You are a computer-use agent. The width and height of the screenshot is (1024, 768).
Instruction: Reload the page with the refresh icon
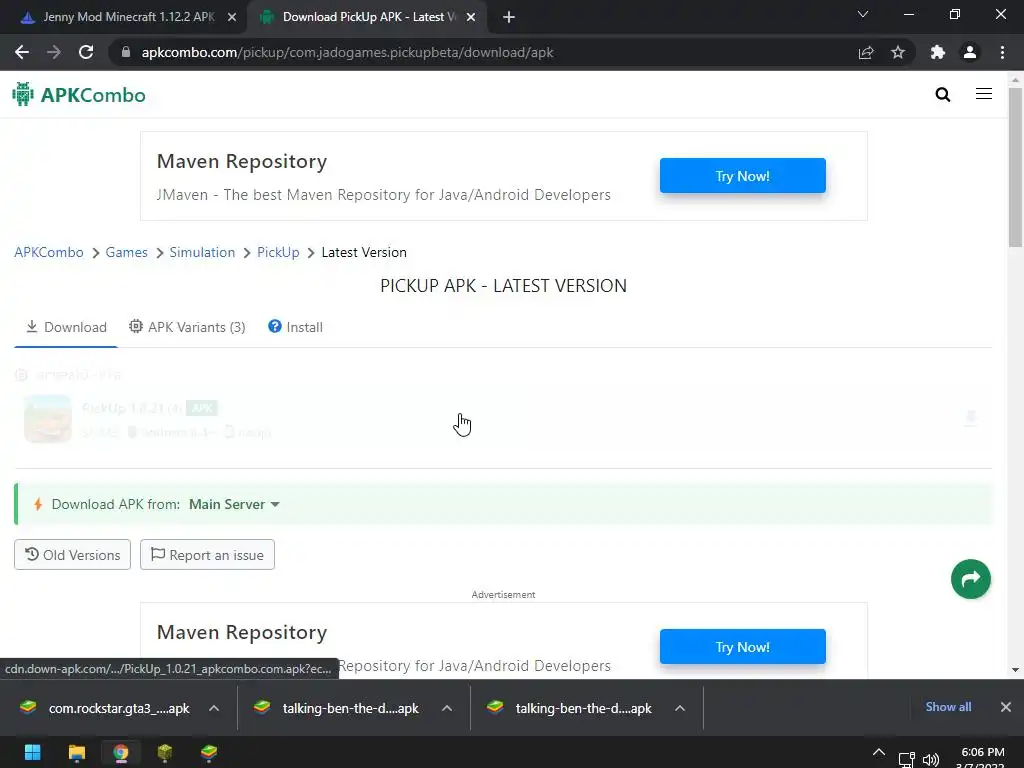86,52
